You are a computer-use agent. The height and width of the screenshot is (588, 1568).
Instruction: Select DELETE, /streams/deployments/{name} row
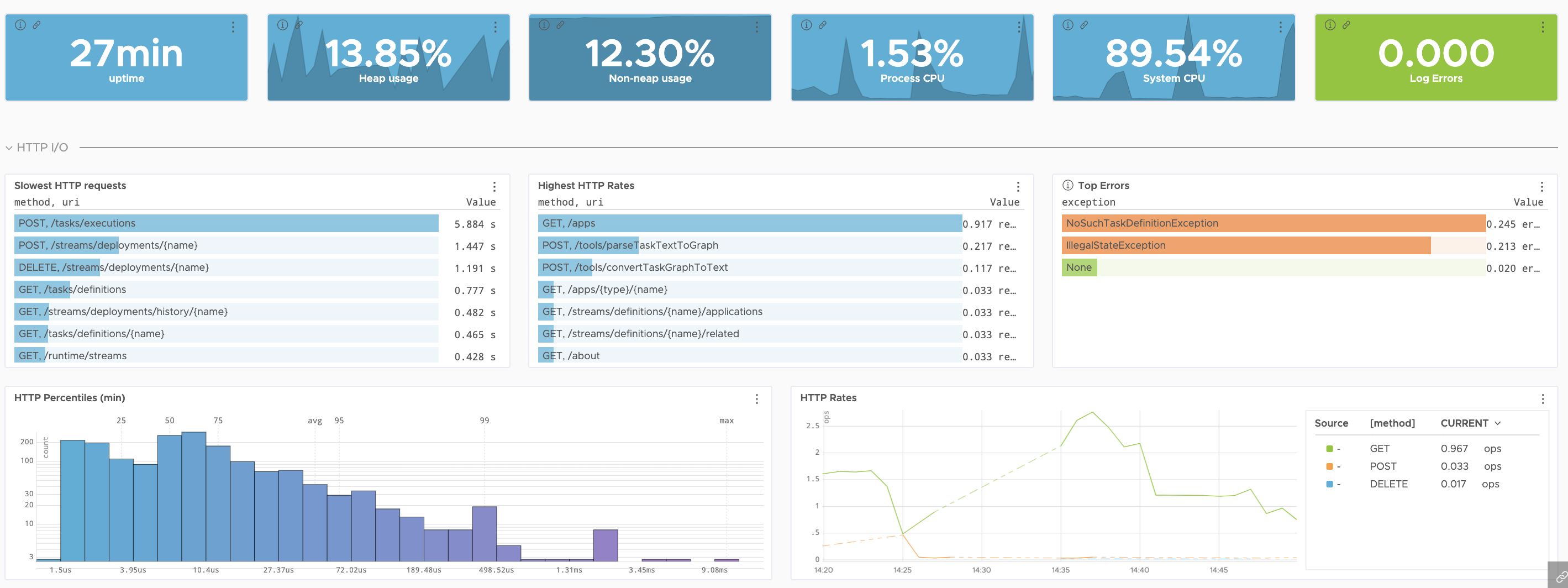coord(256,267)
